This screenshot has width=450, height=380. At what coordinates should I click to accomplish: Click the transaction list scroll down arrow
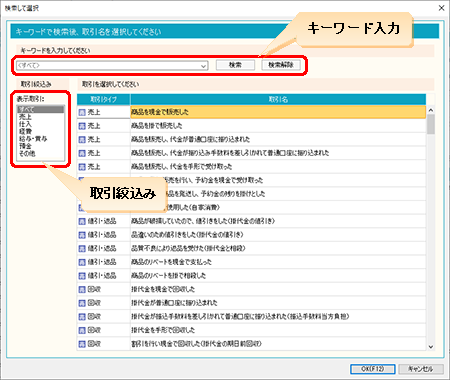pyautogui.click(x=431, y=347)
